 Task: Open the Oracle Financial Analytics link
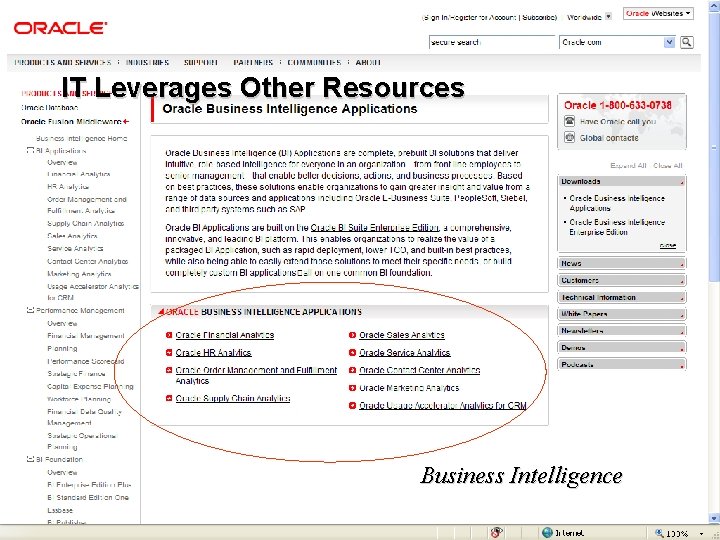(x=225, y=335)
